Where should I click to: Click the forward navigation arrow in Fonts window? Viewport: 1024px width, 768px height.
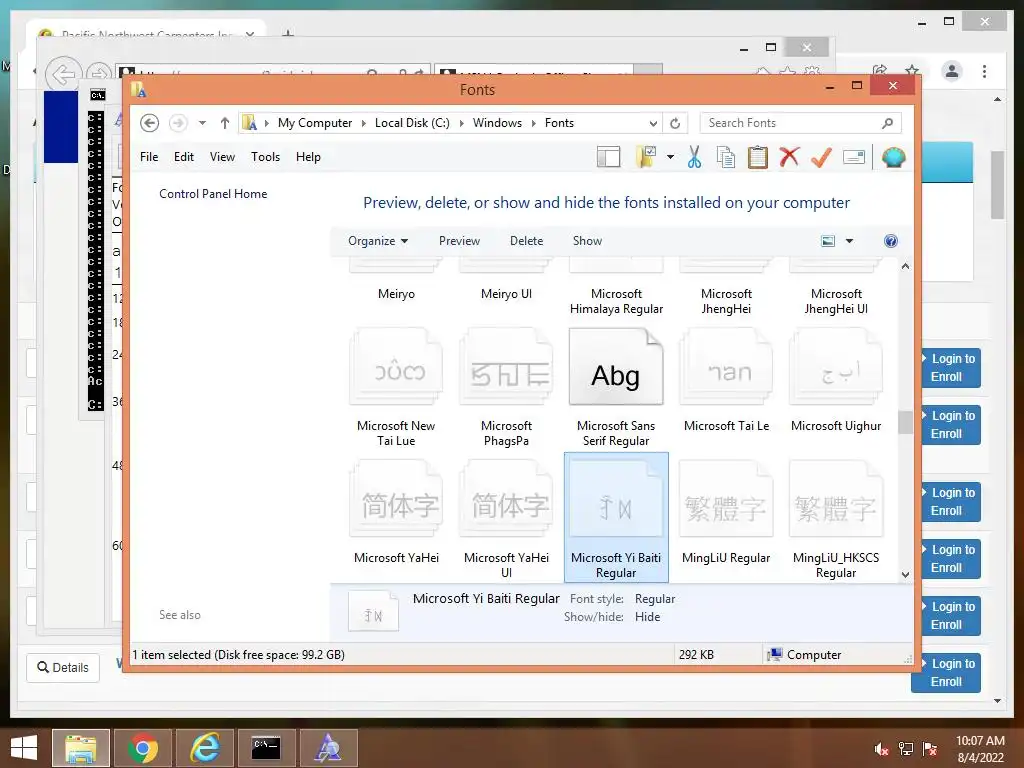coord(178,123)
